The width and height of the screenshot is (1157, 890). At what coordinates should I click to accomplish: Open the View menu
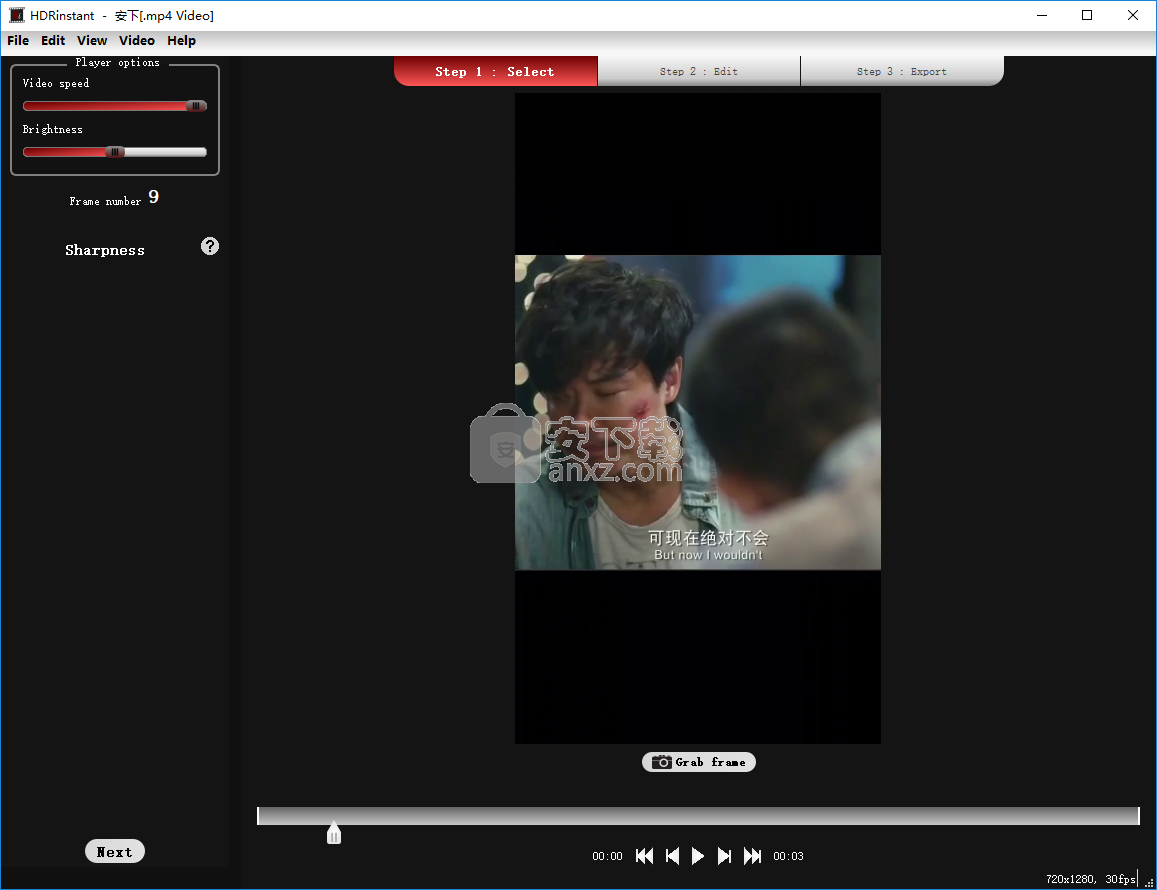click(92, 41)
